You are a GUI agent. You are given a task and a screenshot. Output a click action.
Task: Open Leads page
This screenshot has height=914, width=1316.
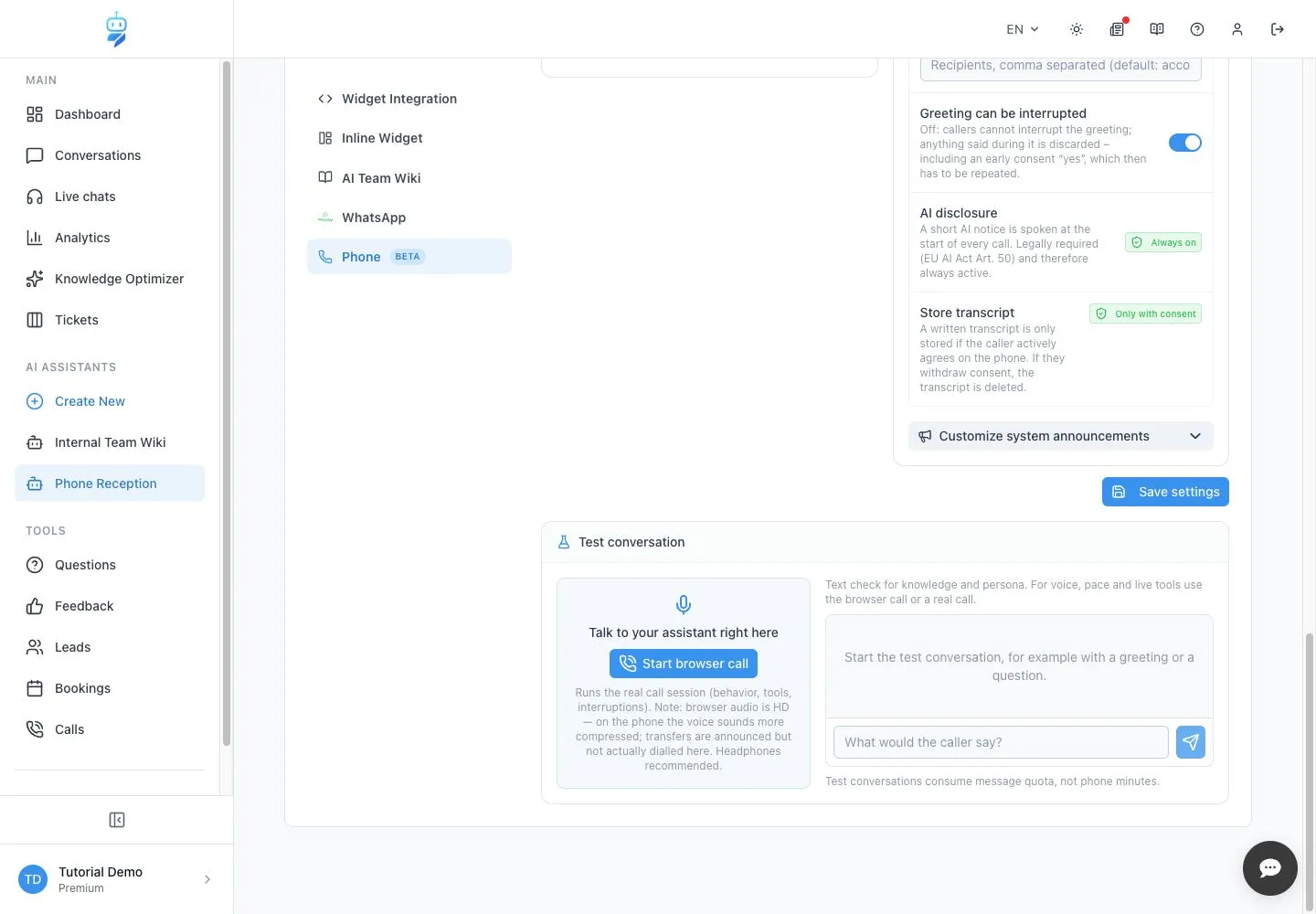click(x=110, y=647)
